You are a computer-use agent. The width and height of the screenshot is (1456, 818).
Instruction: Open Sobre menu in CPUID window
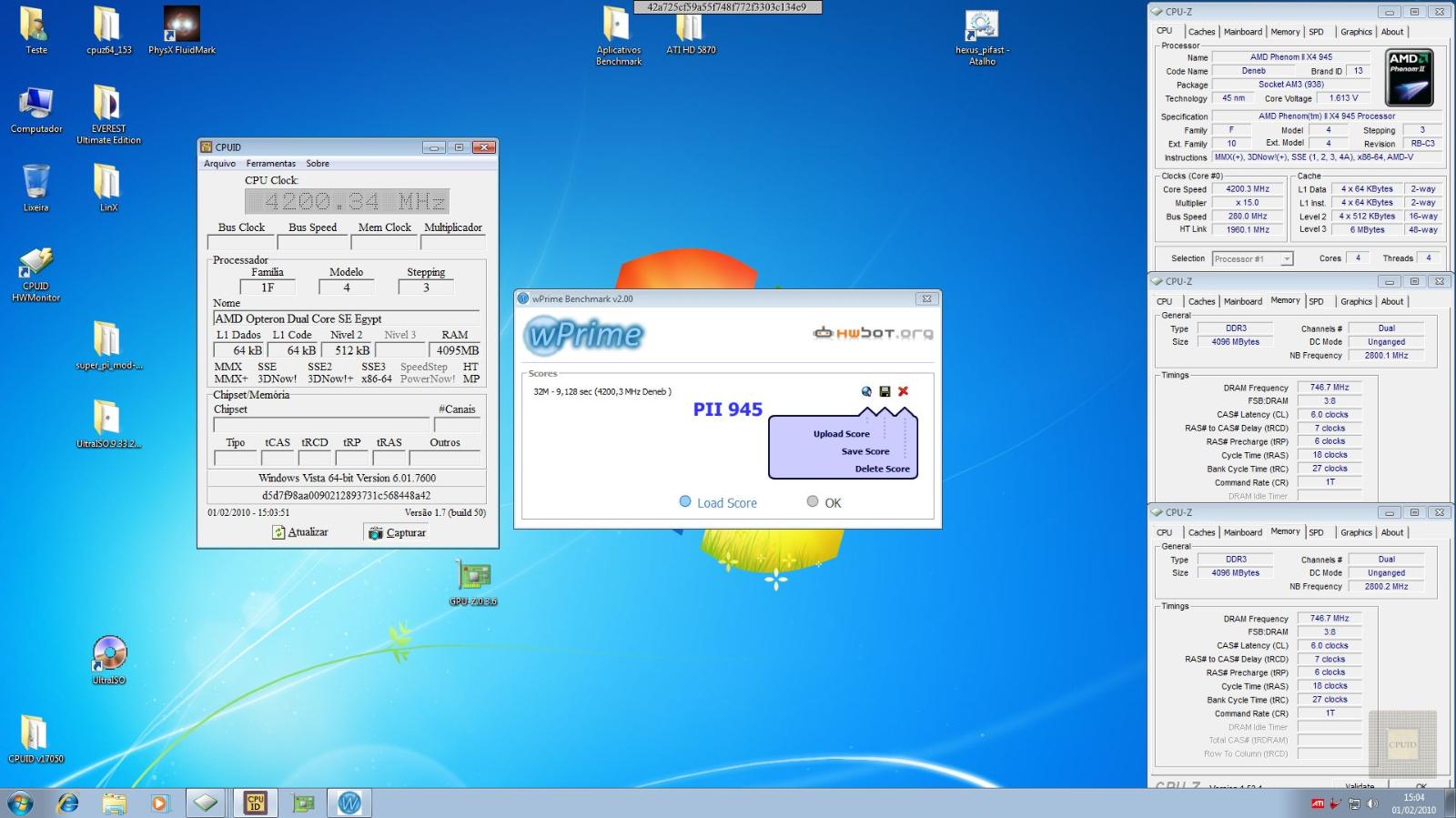tap(318, 164)
